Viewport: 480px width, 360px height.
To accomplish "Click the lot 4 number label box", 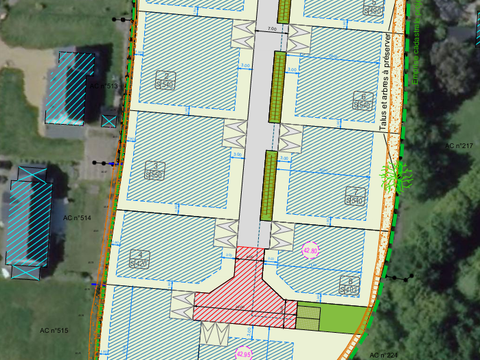I will pyautogui.click(x=140, y=259).
